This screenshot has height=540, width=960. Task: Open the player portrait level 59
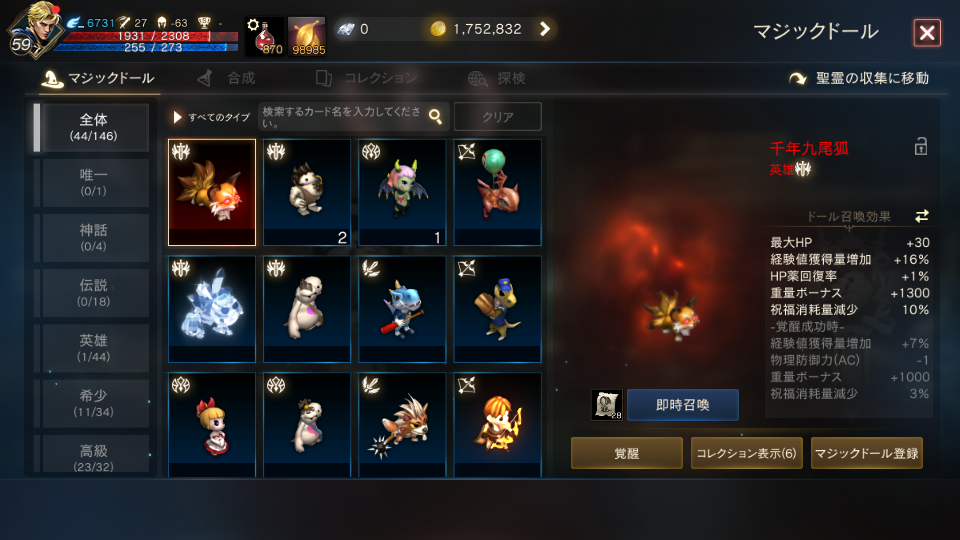(34, 31)
